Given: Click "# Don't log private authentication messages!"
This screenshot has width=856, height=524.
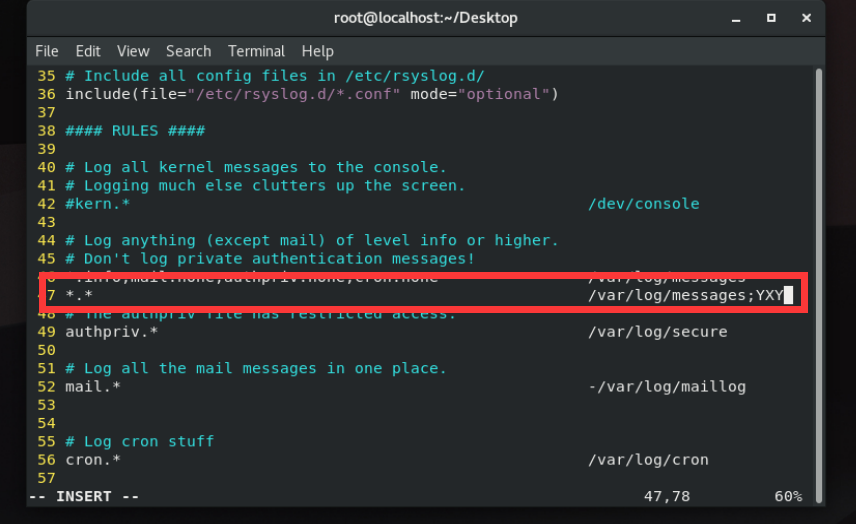Looking at the screenshot, I should tap(270, 259).
